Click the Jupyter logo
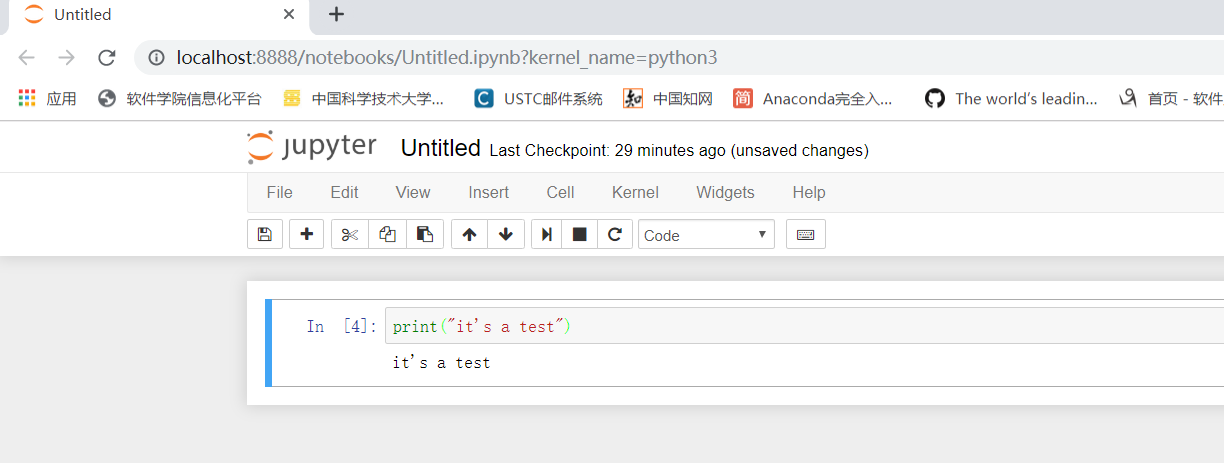Image resolution: width=1224 pixels, height=463 pixels. point(312,147)
